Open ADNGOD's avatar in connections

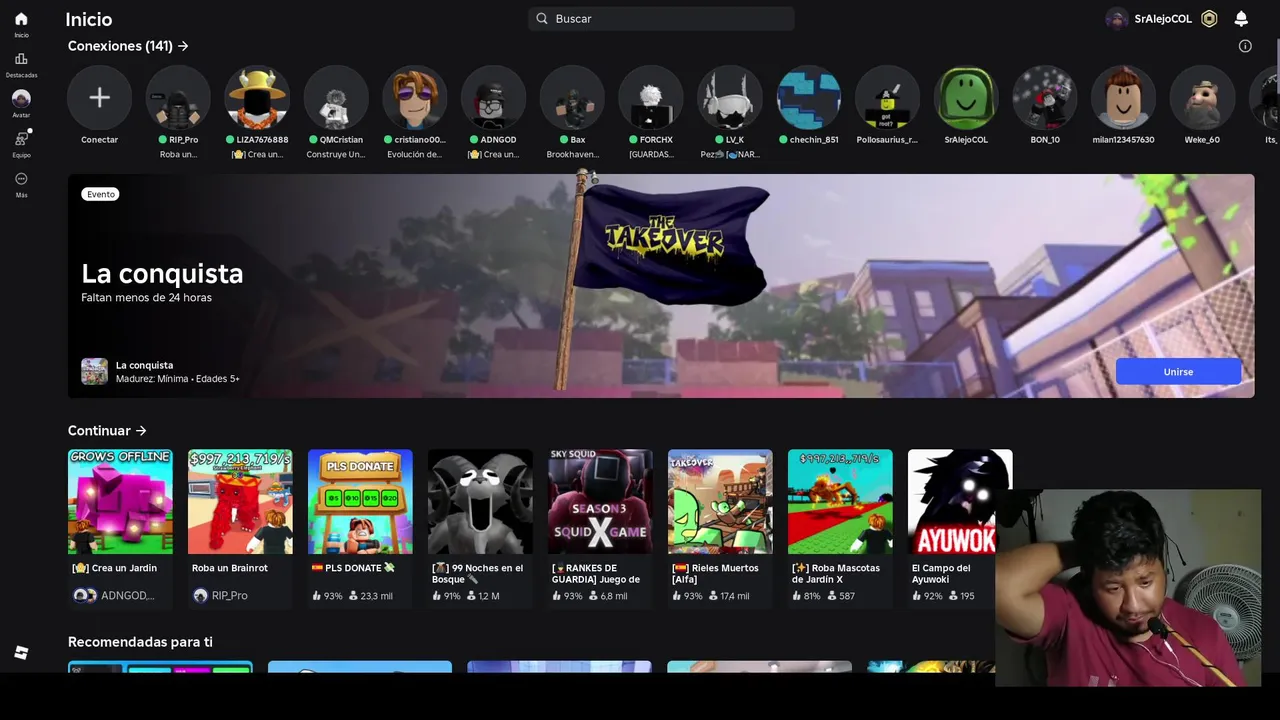point(493,97)
